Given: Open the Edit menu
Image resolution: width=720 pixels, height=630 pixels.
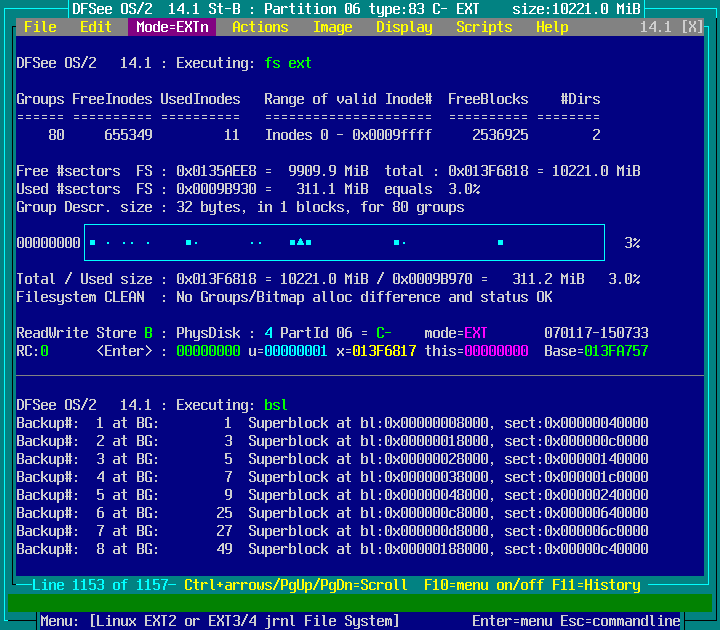Looking at the screenshot, I should tap(96, 27).
